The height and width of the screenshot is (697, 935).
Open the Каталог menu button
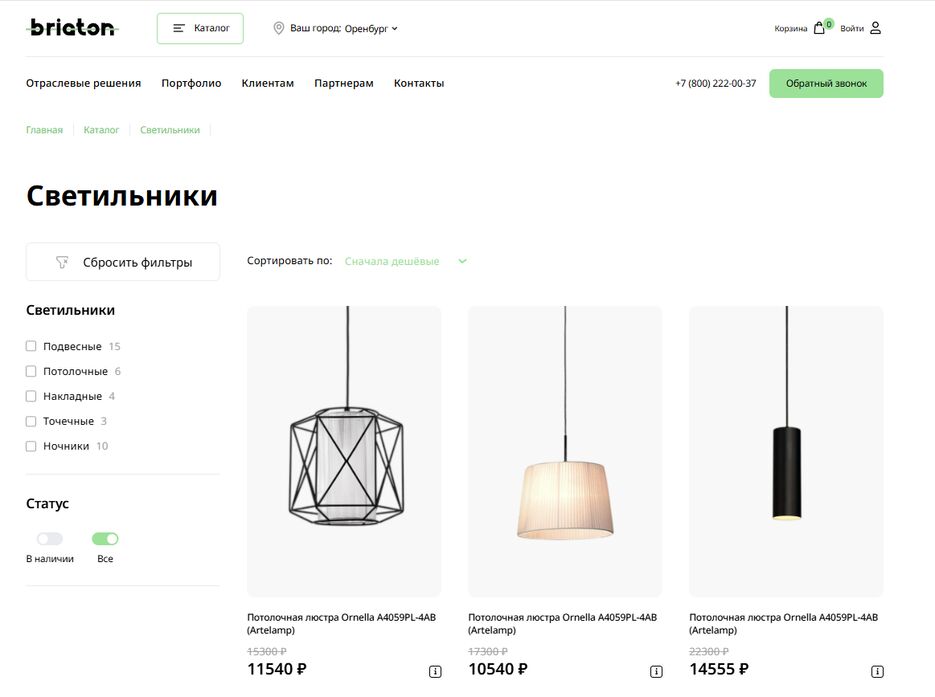pos(200,28)
